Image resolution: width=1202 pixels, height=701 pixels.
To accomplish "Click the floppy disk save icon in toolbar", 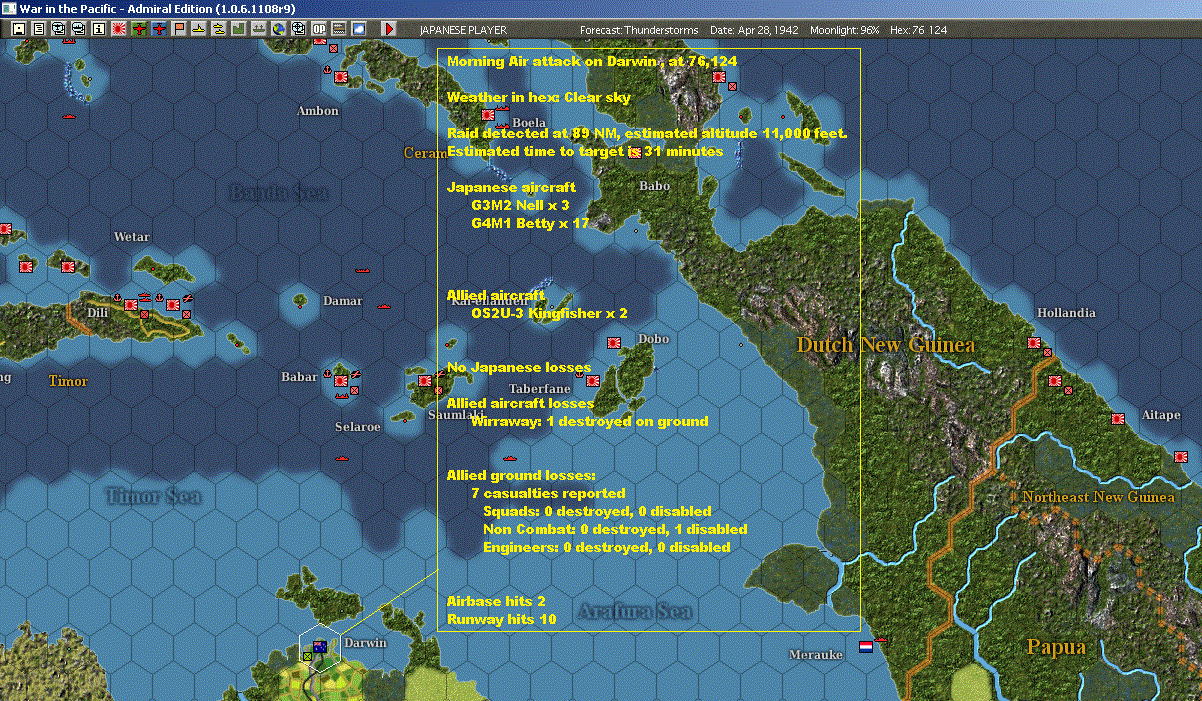I will click(18, 29).
